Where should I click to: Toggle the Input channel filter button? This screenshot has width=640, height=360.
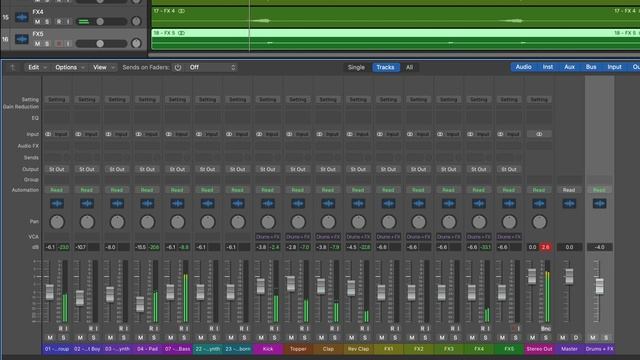click(614, 67)
